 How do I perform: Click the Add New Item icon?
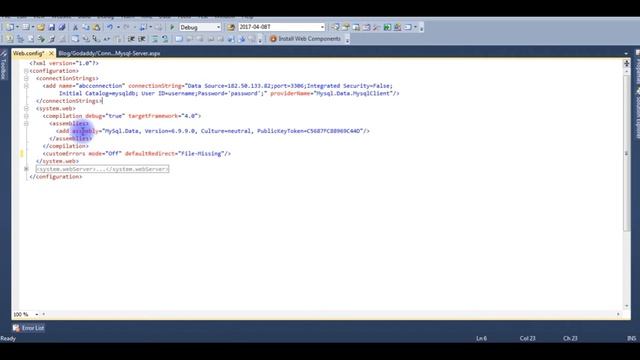(26, 27)
